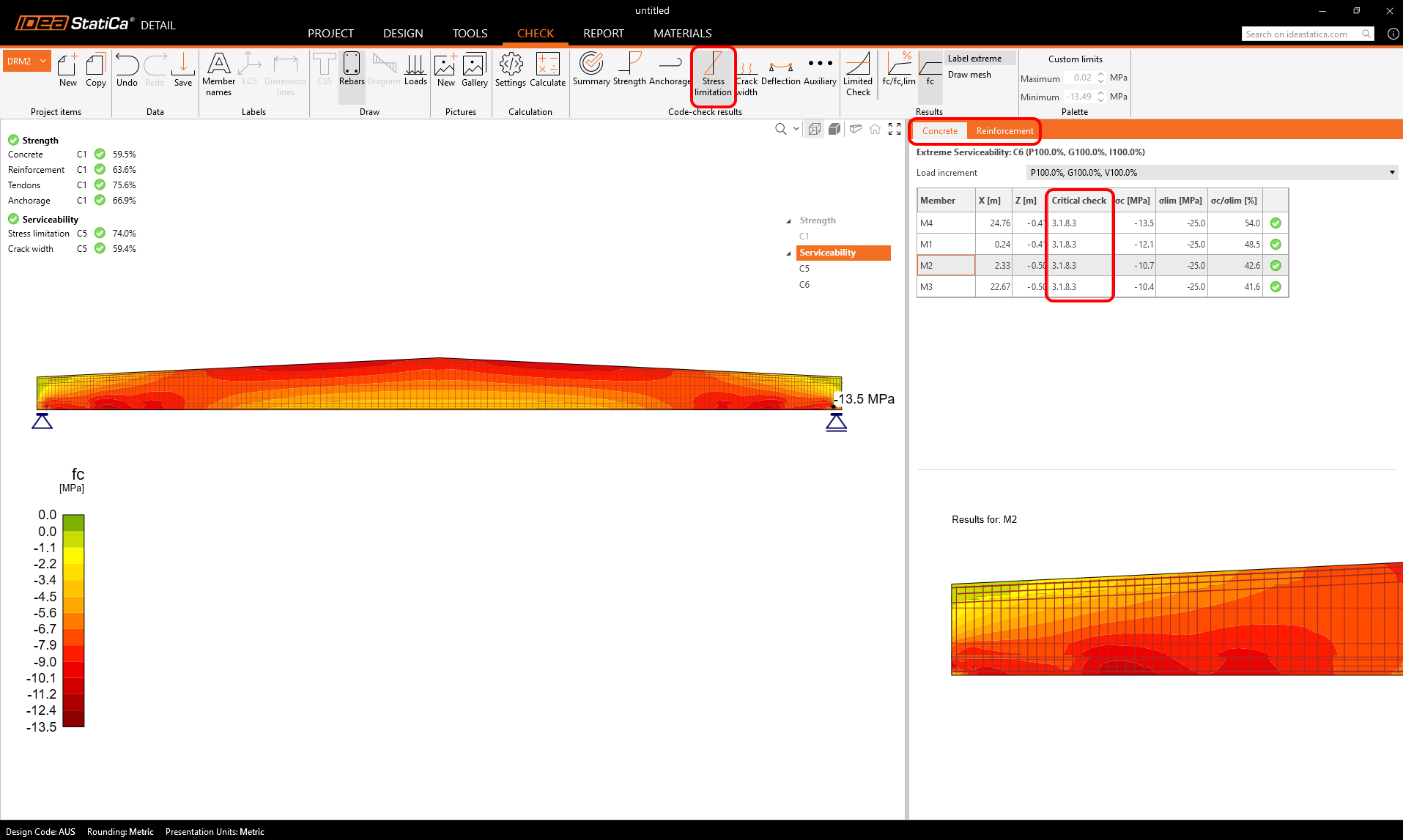Open the DRM2 project item dropdown
1403x840 pixels.
tap(44, 62)
